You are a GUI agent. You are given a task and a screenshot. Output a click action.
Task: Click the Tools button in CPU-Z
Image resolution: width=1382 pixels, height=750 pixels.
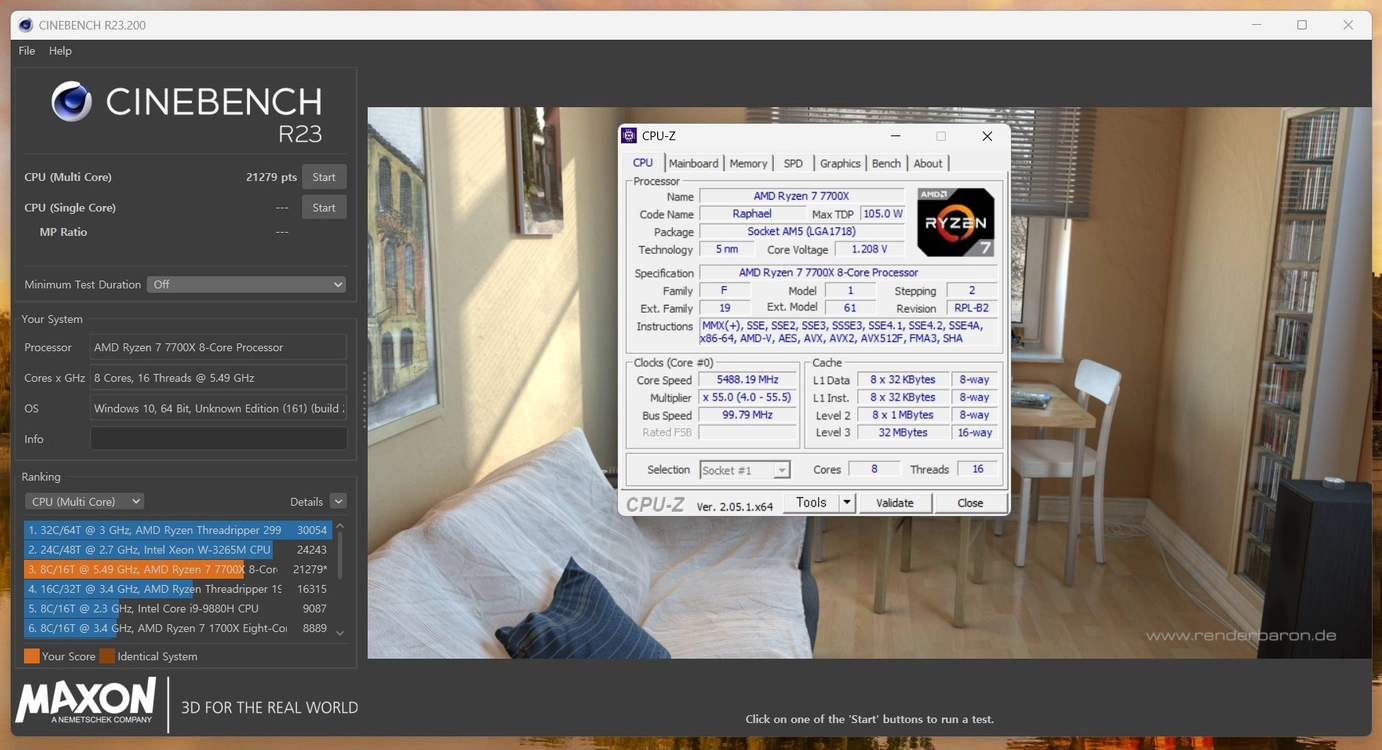811,503
